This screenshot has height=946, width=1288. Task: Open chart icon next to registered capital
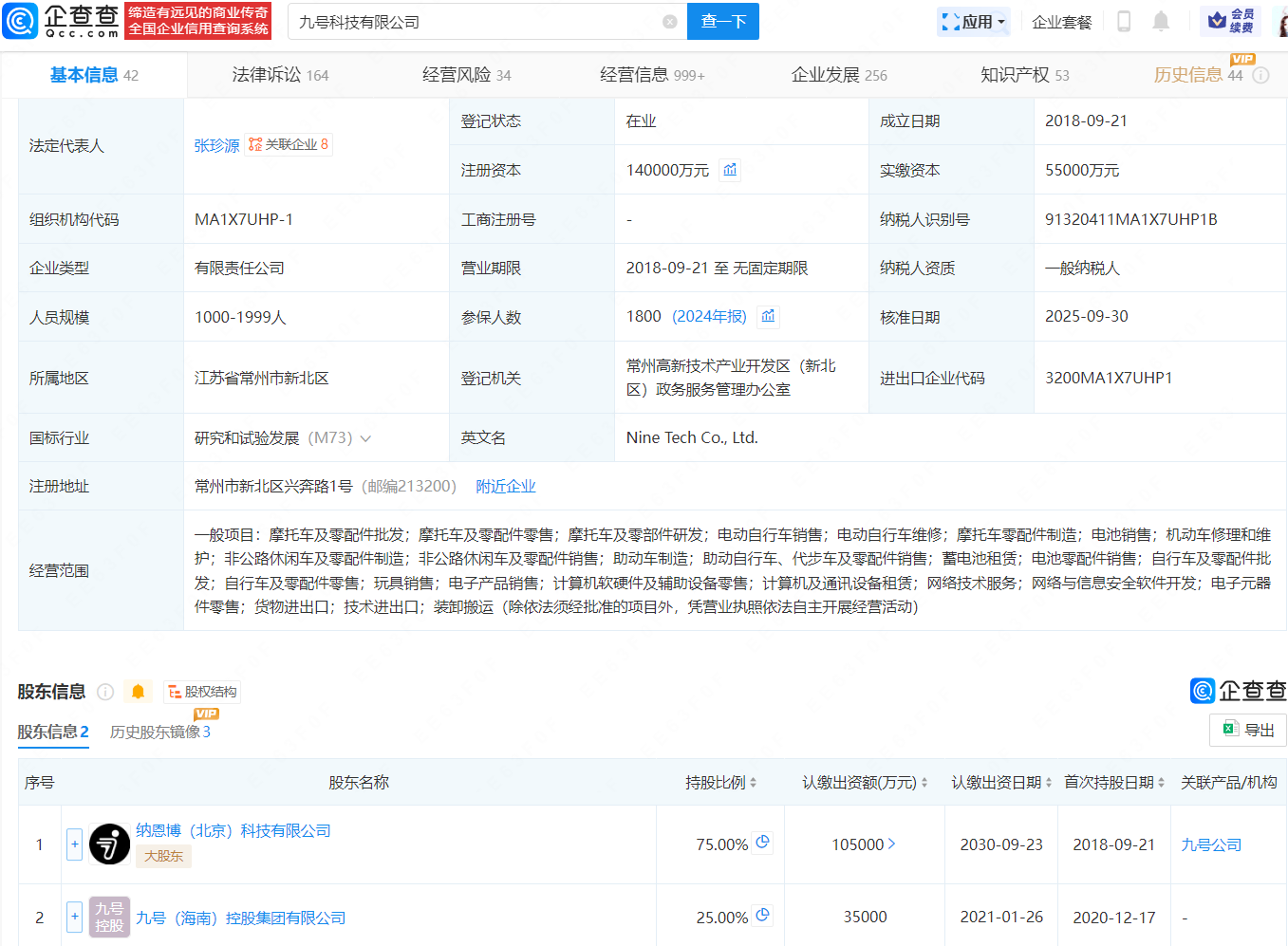coord(730,170)
